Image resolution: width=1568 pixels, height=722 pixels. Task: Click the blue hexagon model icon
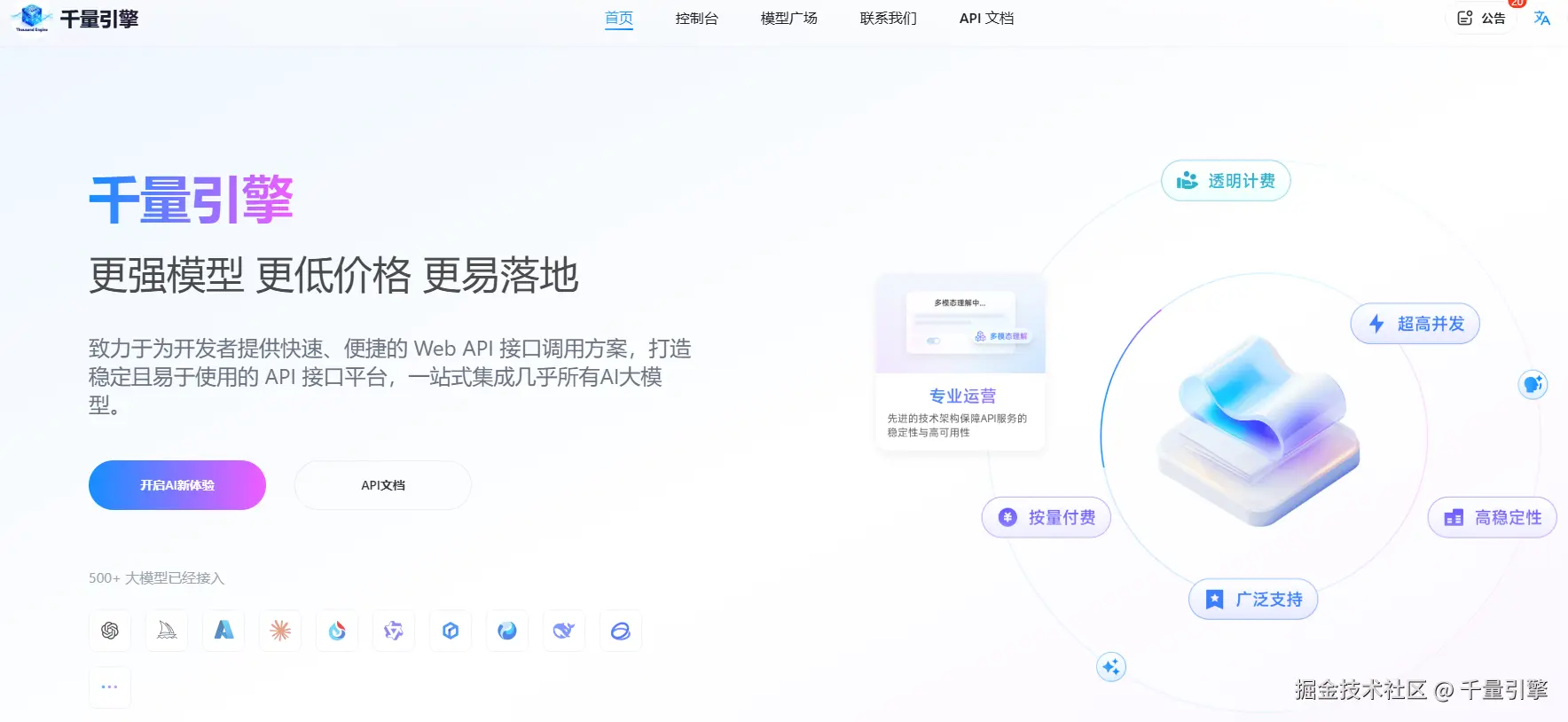pos(451,631)
